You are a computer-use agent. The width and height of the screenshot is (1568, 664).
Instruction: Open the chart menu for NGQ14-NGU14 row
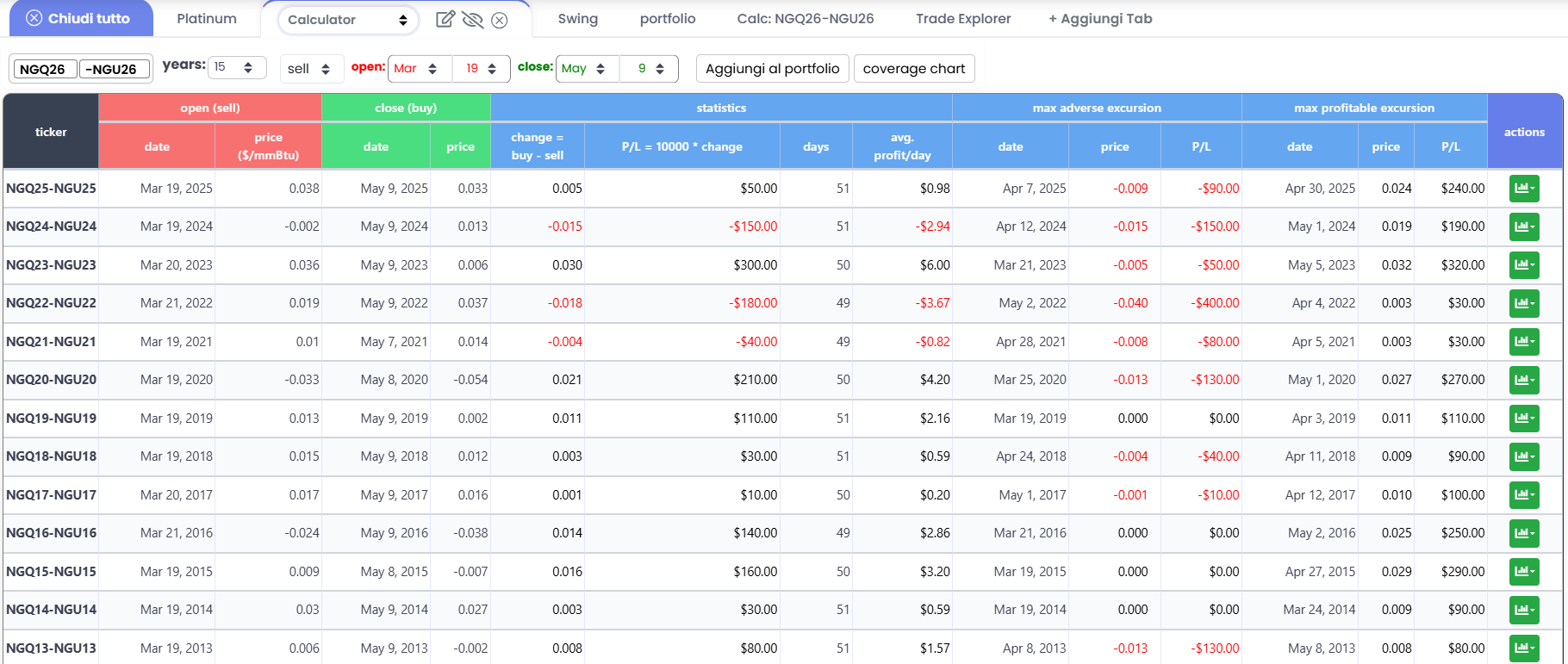coord(1524,610)
